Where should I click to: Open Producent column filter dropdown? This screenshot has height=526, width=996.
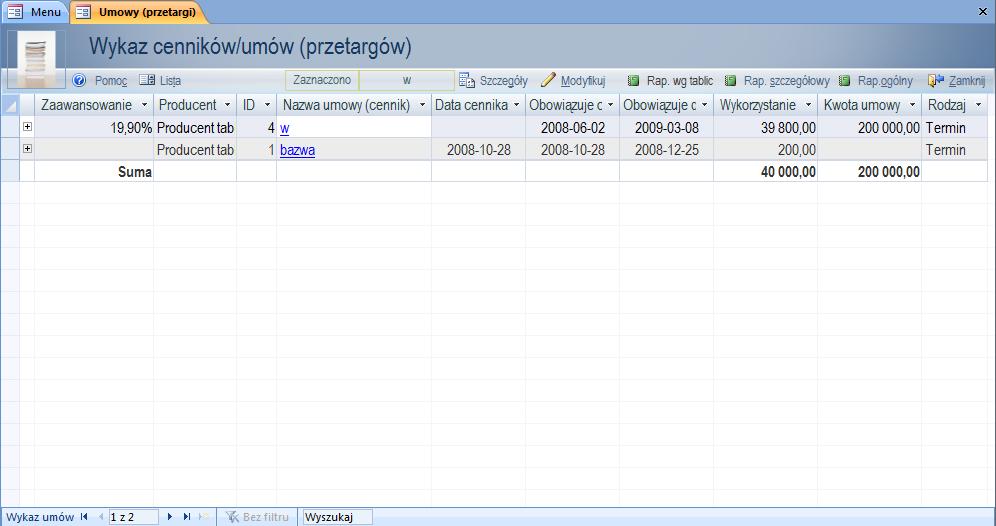point(227,105)
